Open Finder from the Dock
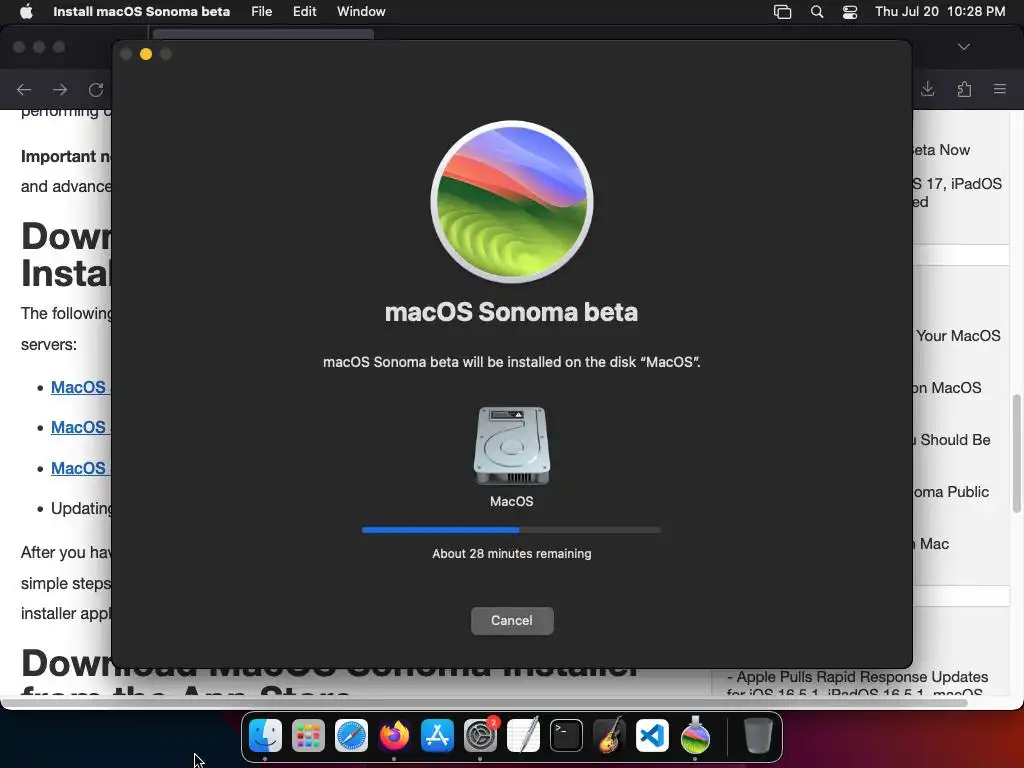The width and height of the screenshot is (1024, 768). click(x=265, y=735)
